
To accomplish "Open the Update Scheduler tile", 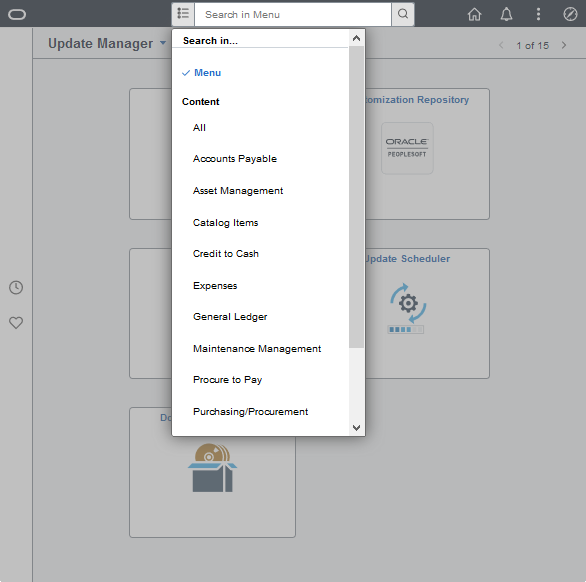I will point(427,313).
